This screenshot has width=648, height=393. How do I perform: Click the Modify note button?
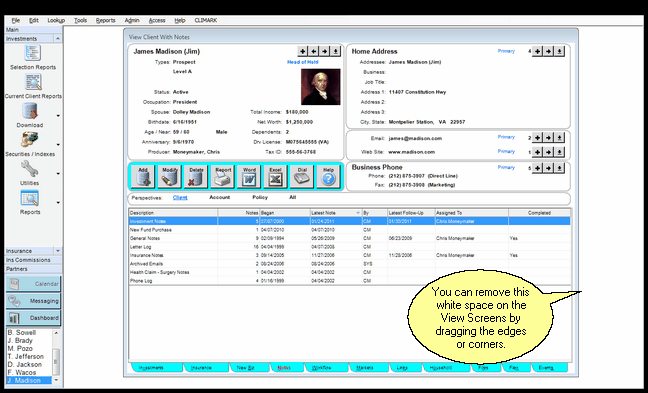(169, 177)
